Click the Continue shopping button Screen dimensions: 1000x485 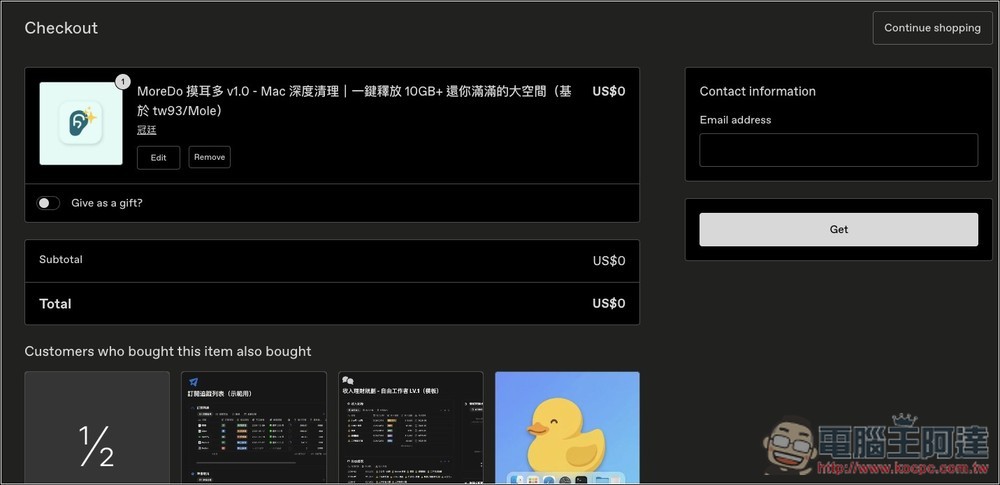932,28
